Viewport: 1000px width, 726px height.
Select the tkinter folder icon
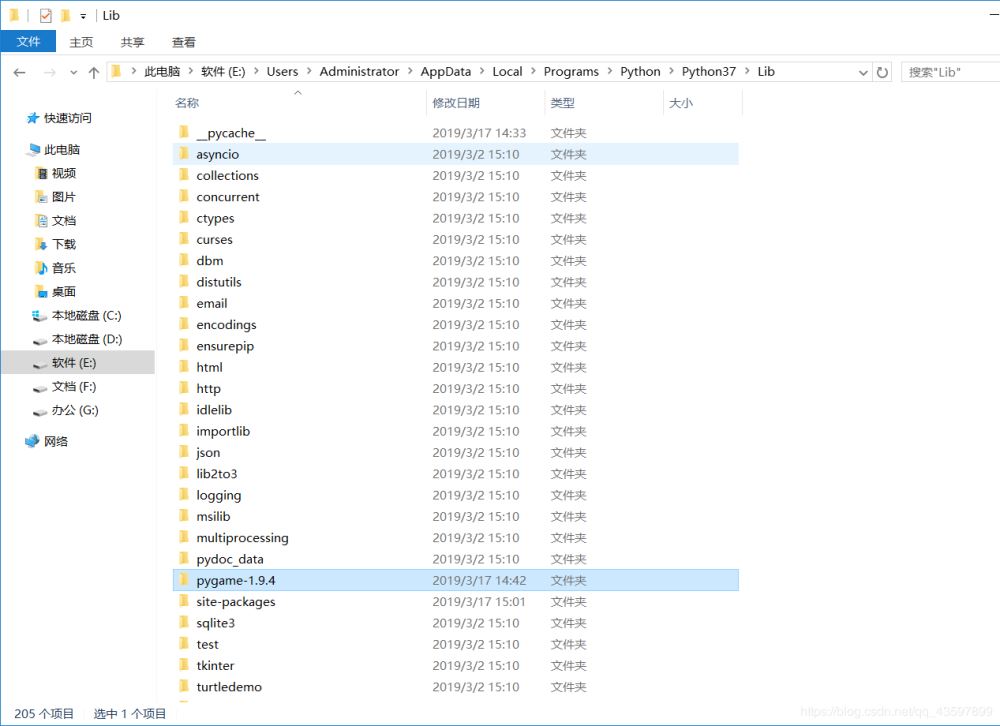[184, 665]
